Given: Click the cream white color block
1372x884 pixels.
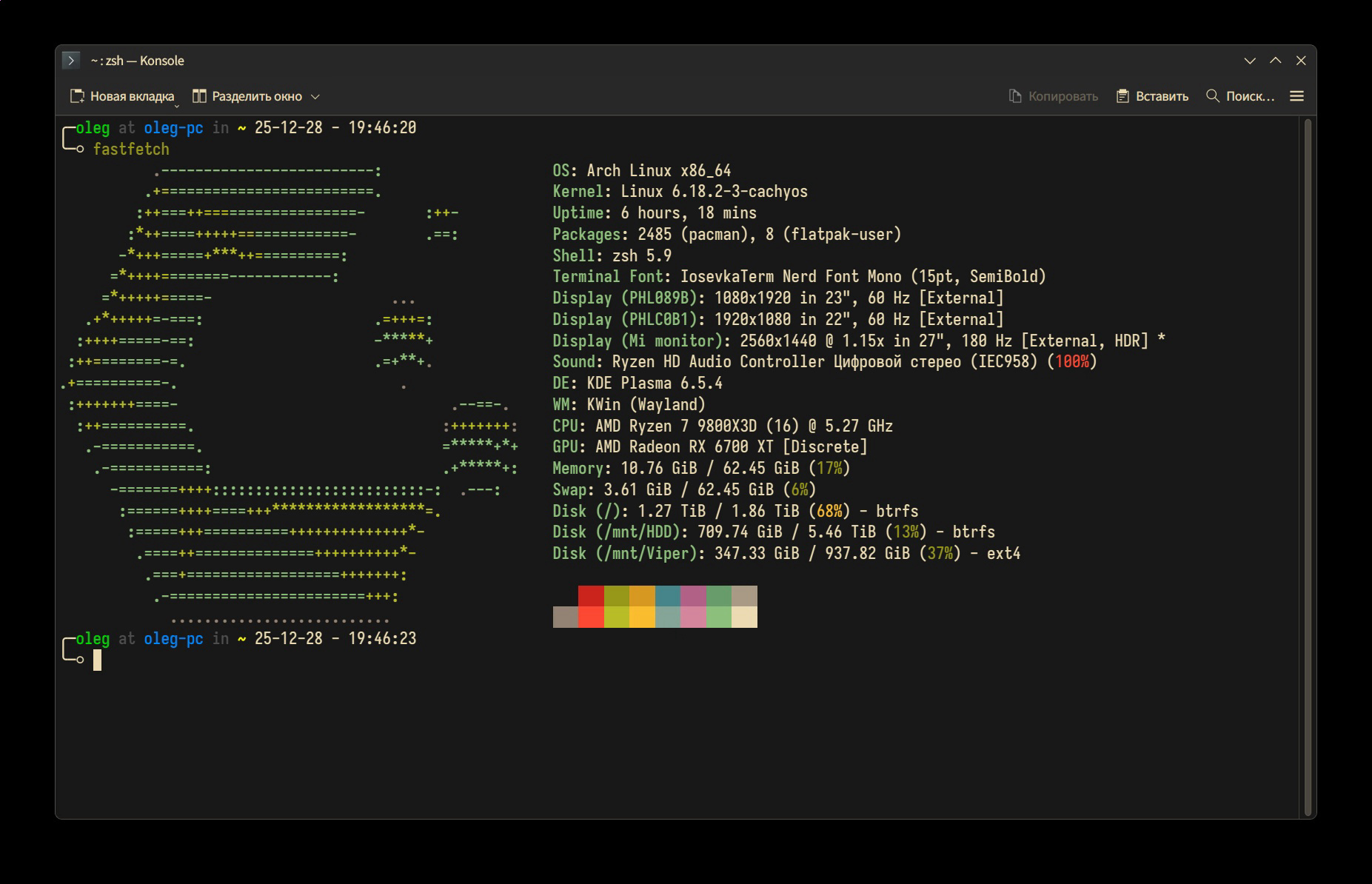Looking at the screenshot, I should 744,617.
